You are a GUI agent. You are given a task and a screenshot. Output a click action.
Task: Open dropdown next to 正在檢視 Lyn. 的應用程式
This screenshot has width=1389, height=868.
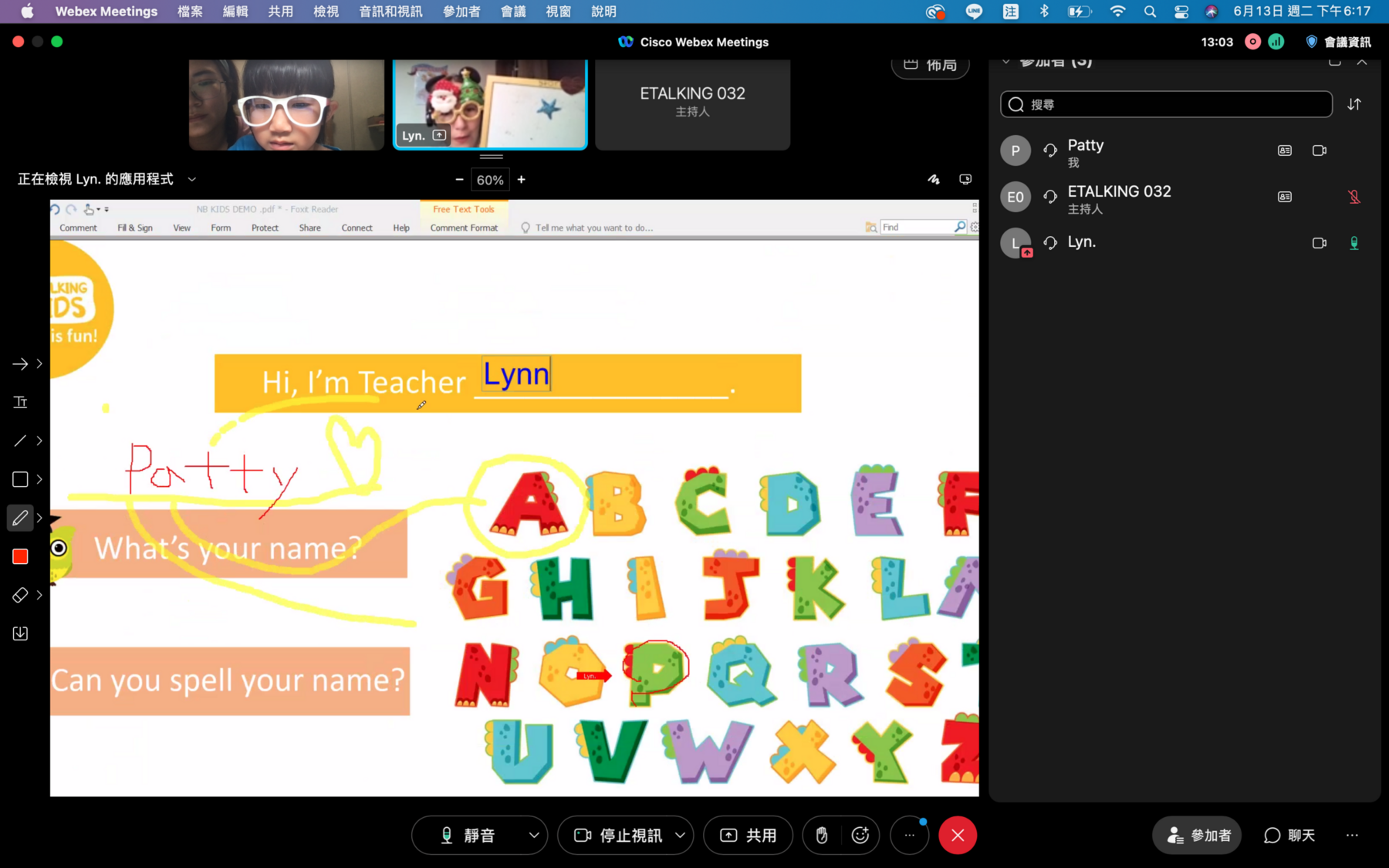(192, 179)
